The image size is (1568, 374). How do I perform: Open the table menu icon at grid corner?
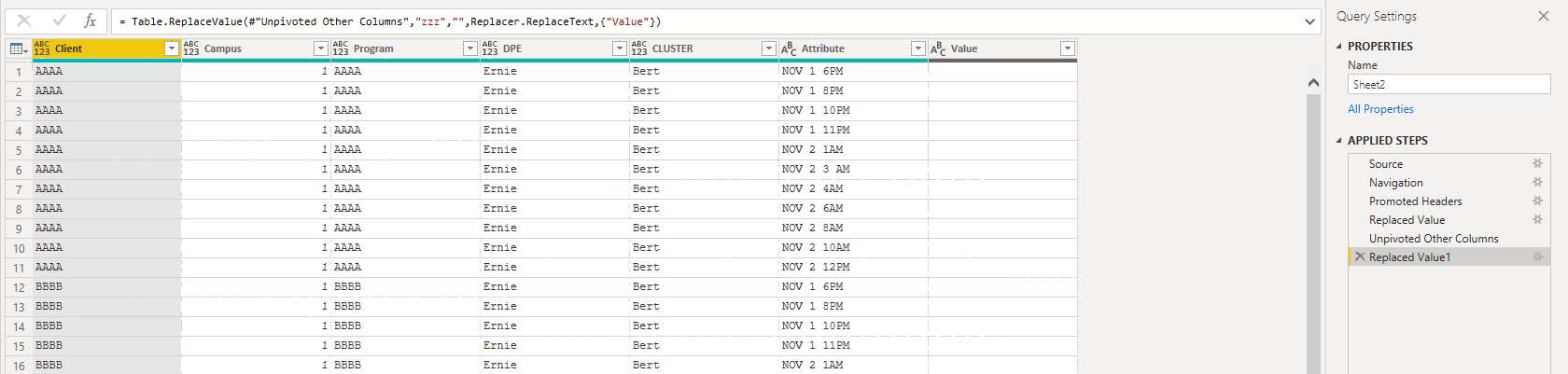click(17, 48)
